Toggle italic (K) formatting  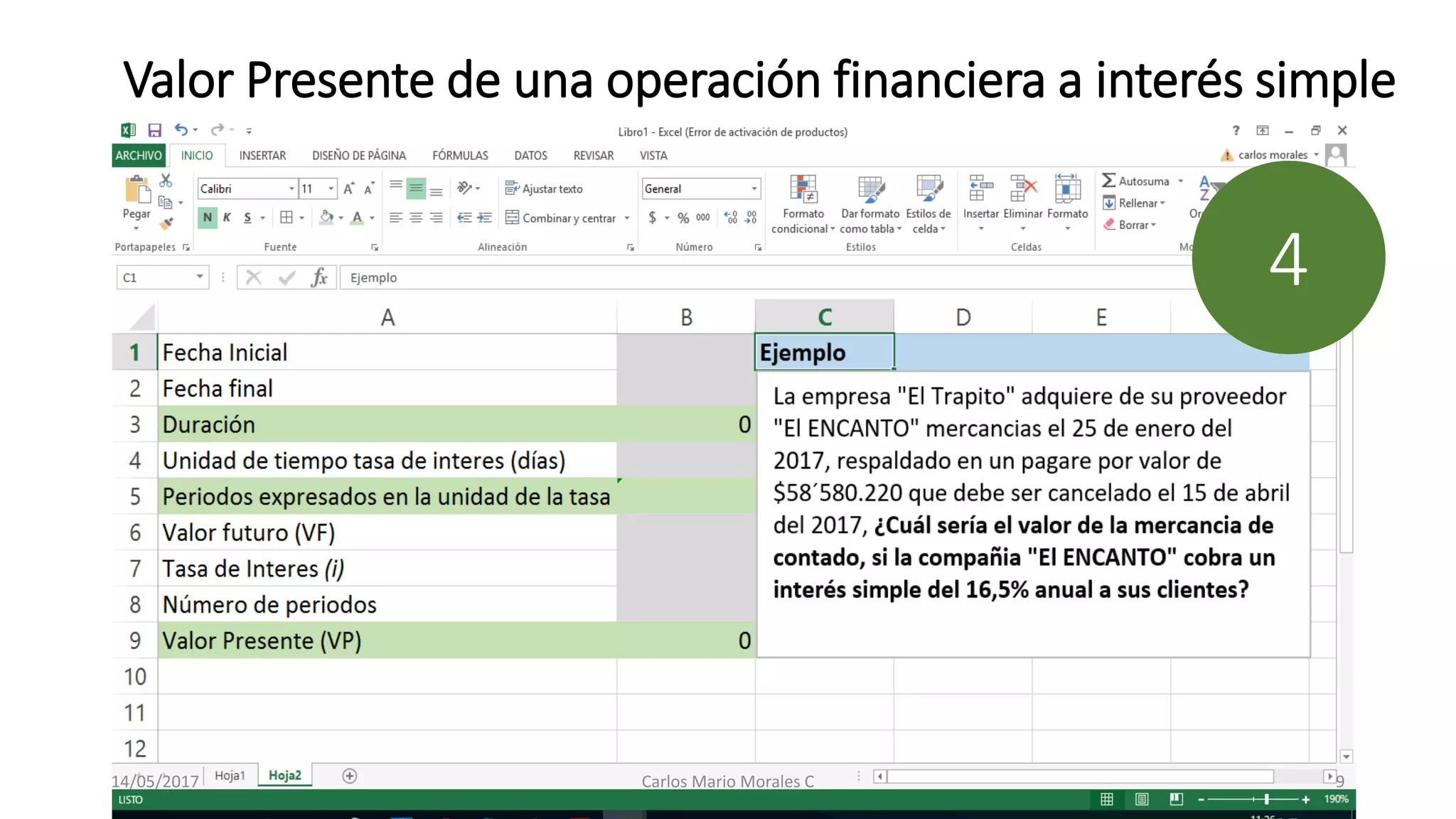click(227, 218)
